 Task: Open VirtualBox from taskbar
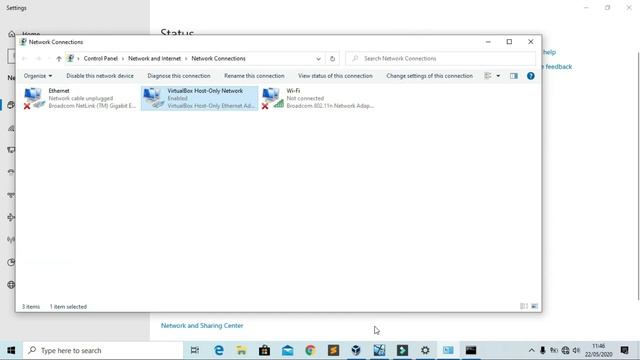[356, 350]
